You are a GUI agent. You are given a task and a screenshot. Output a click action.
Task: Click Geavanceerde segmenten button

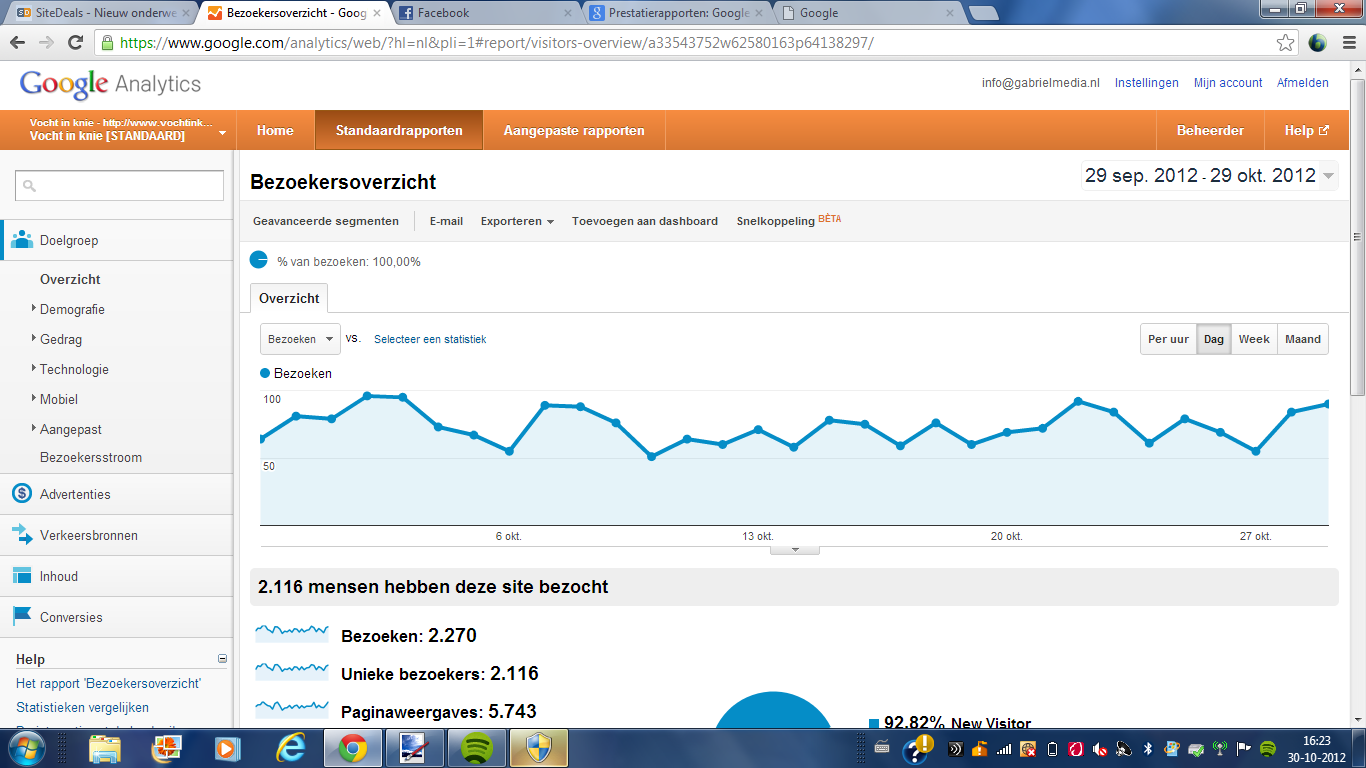[326, 221]
